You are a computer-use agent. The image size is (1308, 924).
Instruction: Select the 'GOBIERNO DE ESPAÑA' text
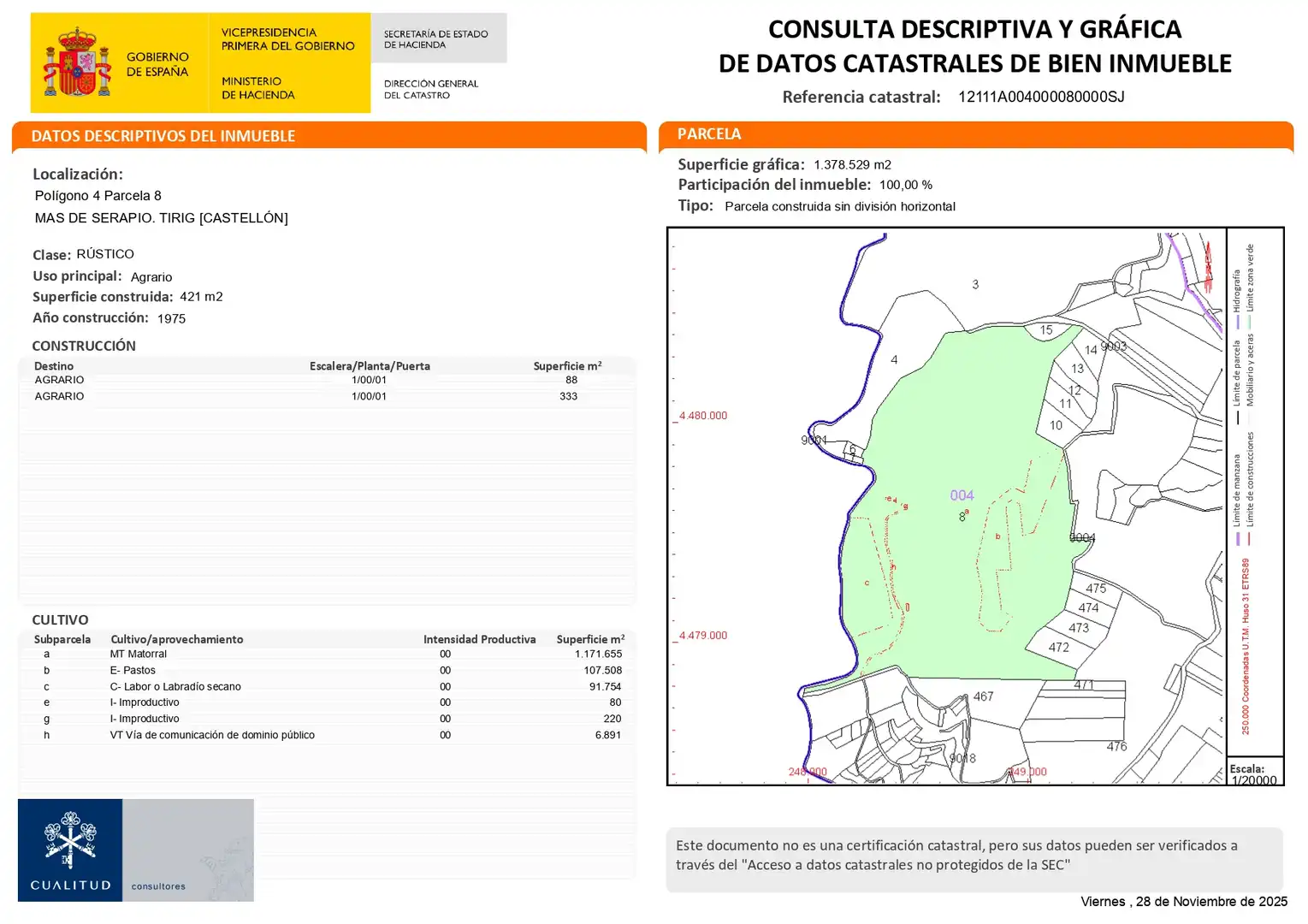click(x=157, y=64)
